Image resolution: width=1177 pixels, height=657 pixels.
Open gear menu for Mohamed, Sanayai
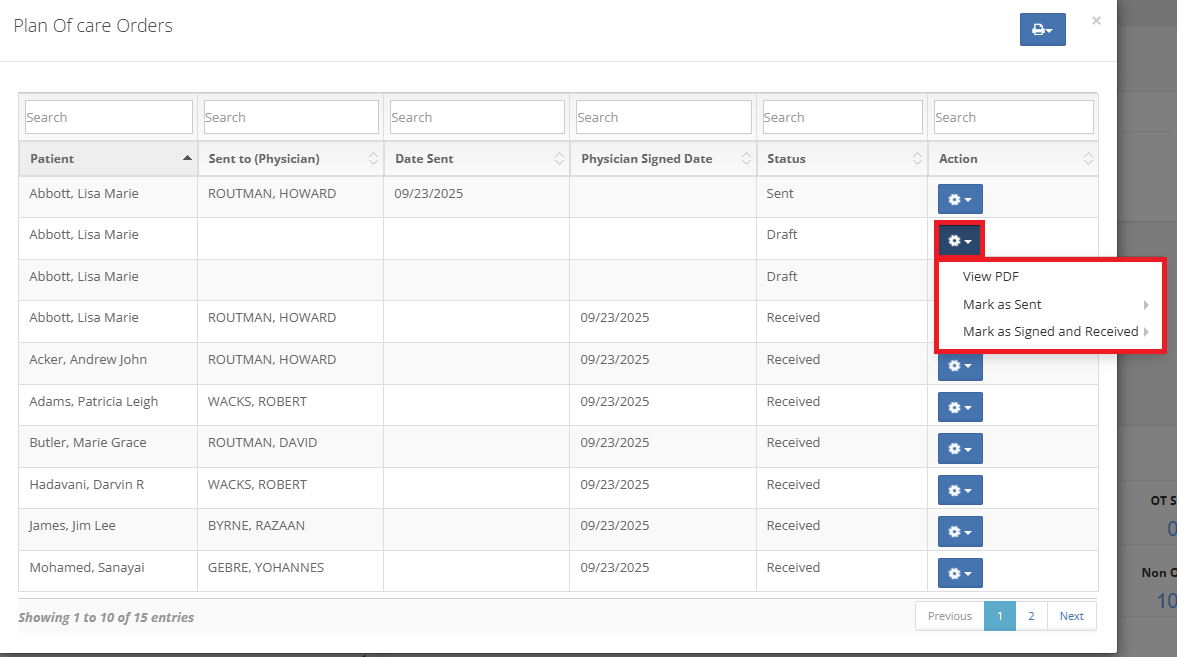(960, 574)
